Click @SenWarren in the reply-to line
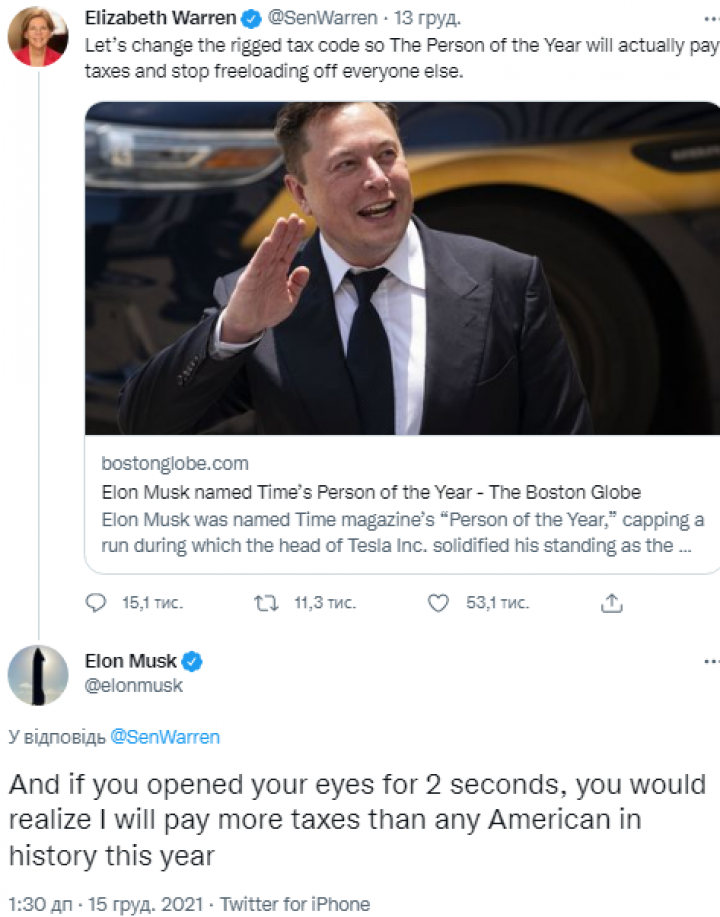The height and width of the screenshot is (917, 720). tap(165, 737)
